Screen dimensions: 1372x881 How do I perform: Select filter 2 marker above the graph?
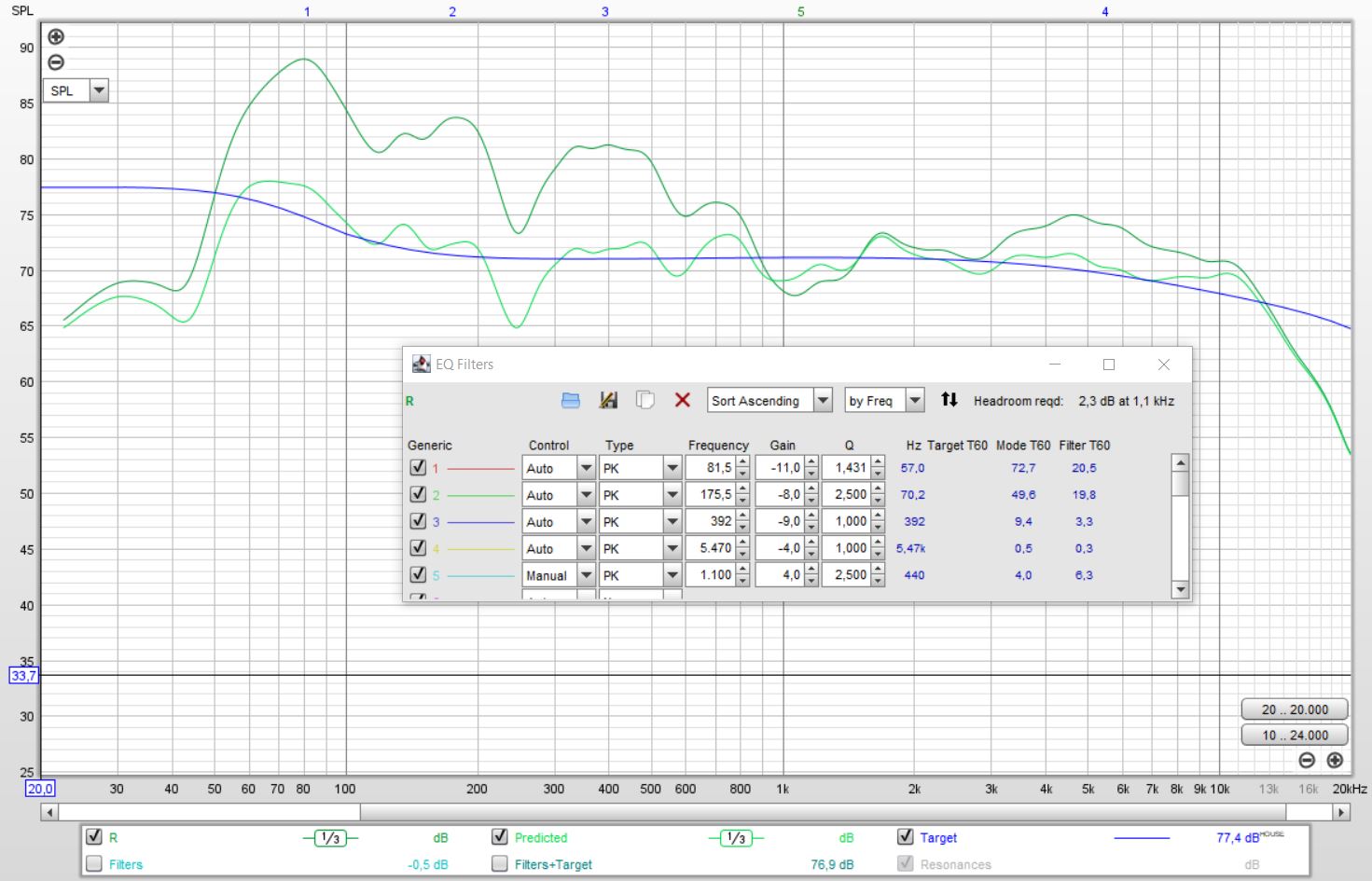452,12
